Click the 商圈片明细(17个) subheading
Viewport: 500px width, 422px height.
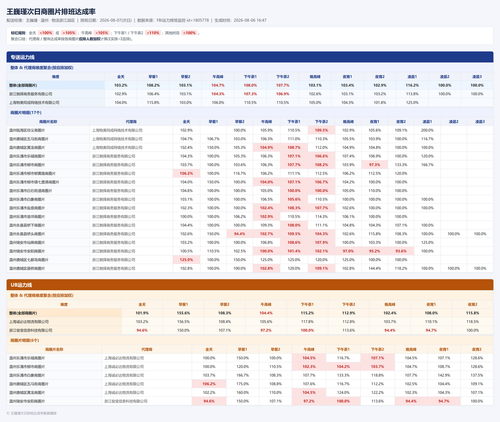coord(26,113)
